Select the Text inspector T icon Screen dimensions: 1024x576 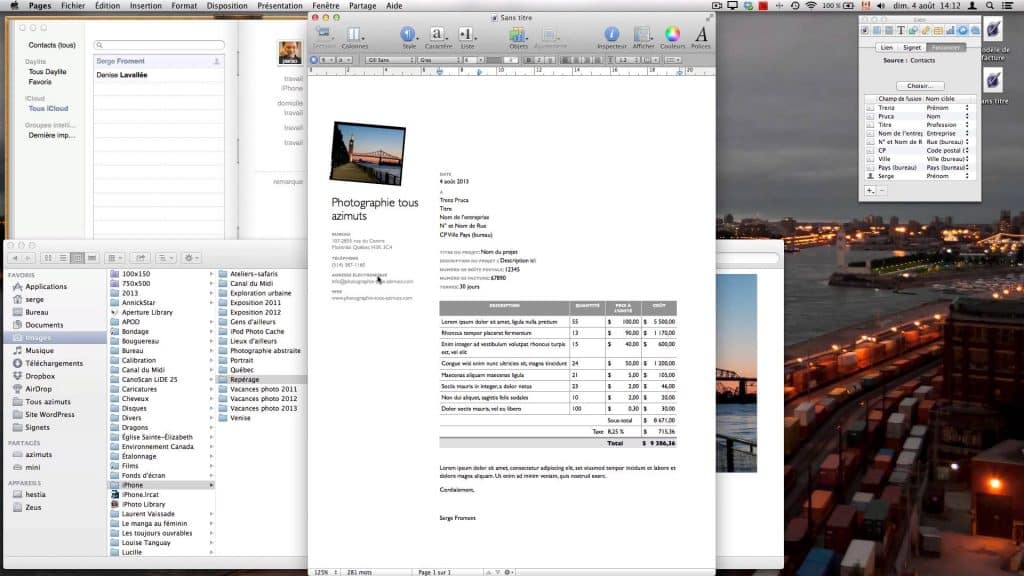click(x=901, y=30)
